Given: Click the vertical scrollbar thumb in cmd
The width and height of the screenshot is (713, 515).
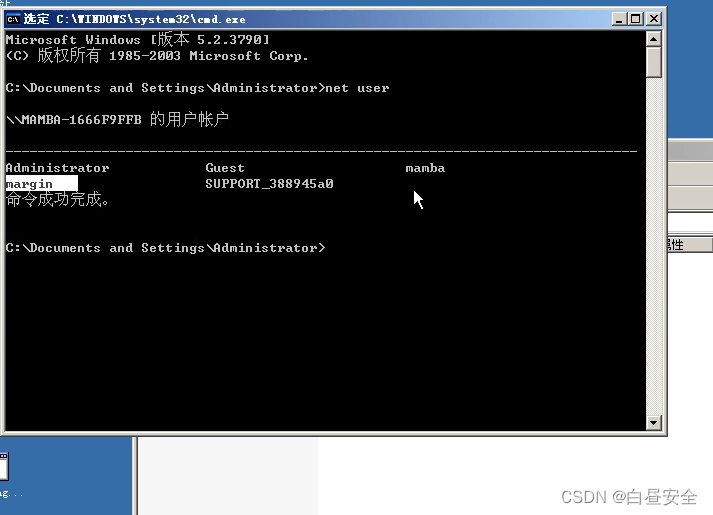Looking at the screenshot, I should coord(653,62).
